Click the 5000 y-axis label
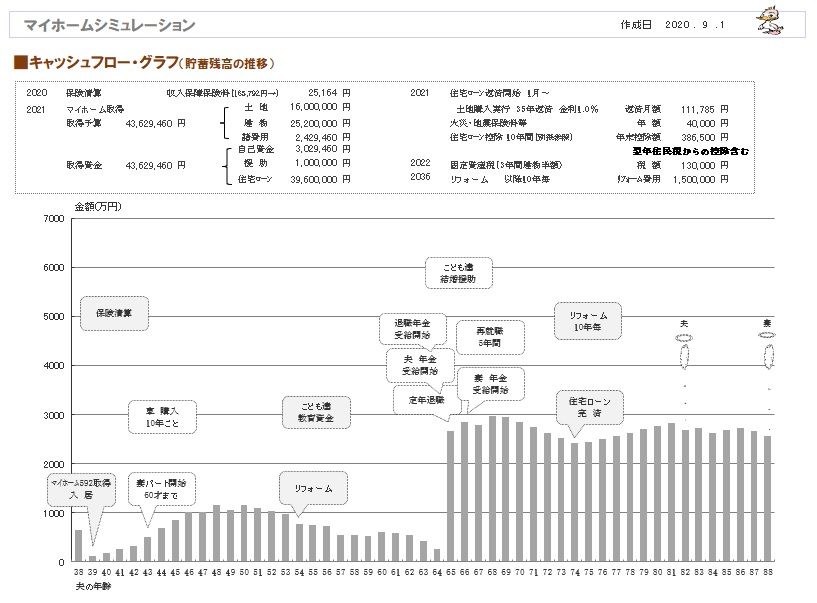This screenshot has height=603, width=817. pos(54,316)
